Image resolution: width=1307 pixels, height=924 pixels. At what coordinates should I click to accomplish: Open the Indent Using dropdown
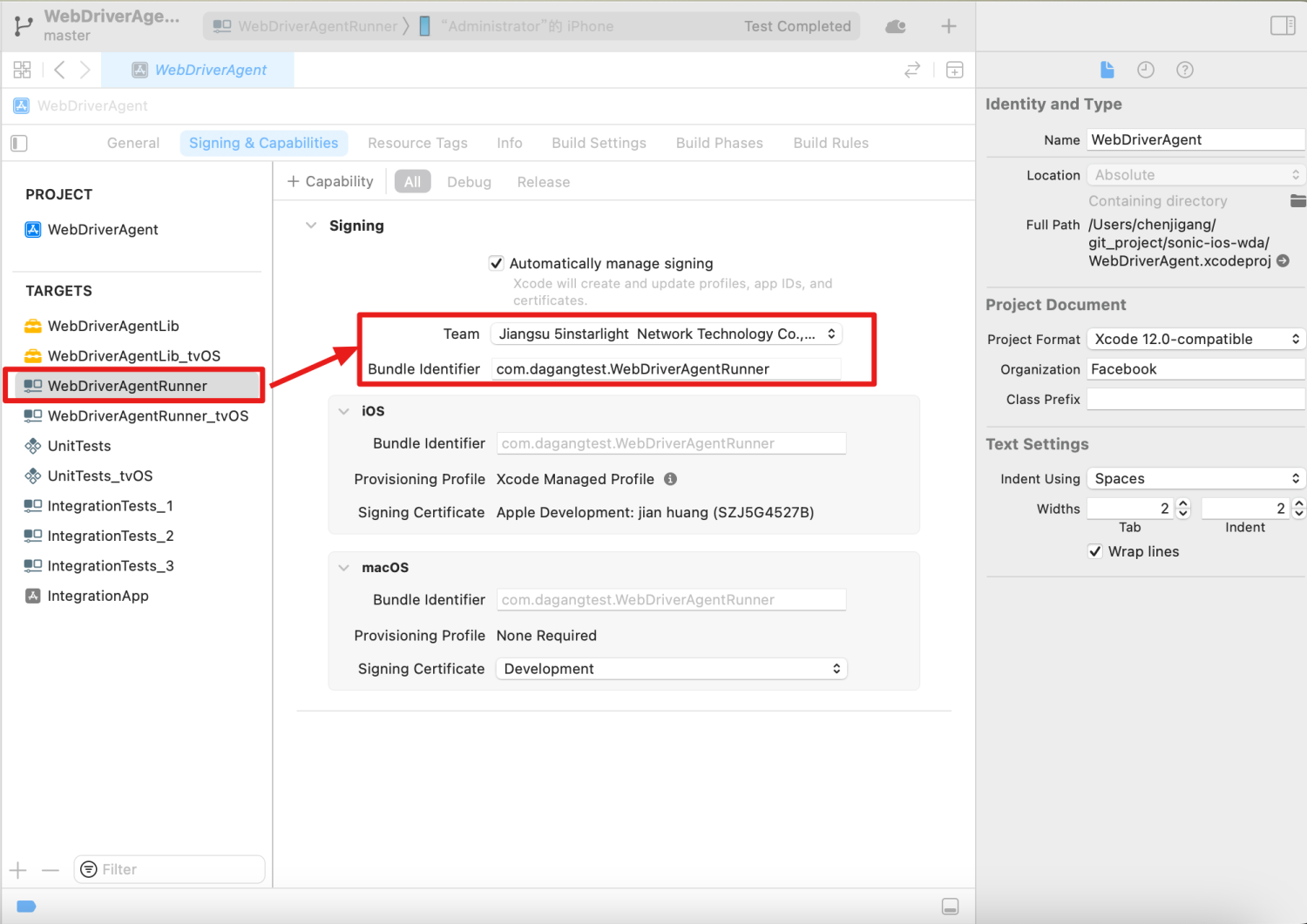click(x=1196, y=478)
